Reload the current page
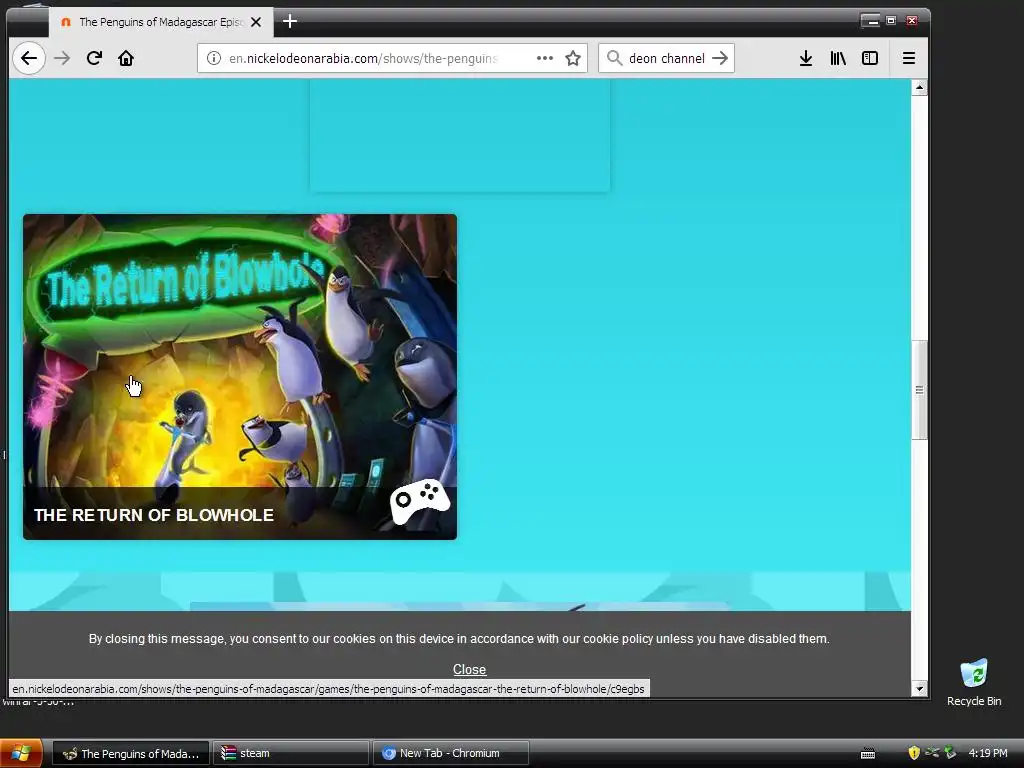The width and height of the screenshot is (1024, 768). 94,58
